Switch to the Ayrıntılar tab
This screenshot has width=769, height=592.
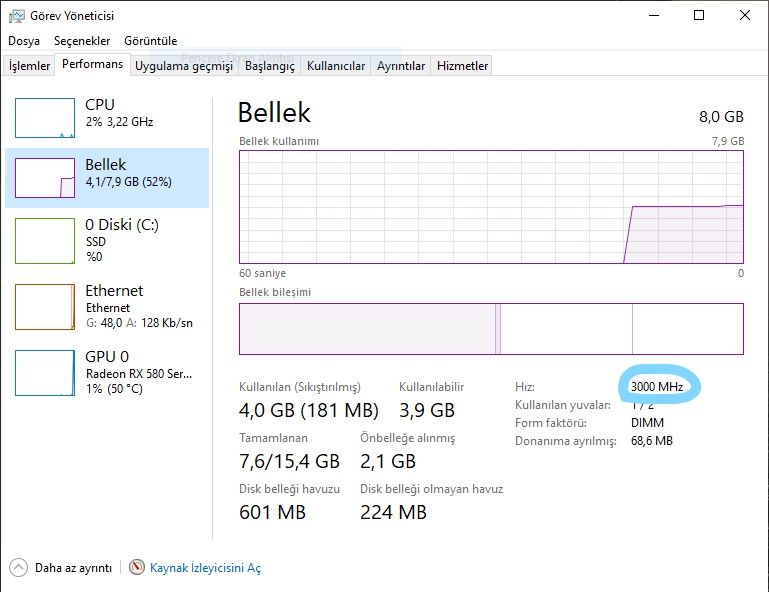pos(401,66)
